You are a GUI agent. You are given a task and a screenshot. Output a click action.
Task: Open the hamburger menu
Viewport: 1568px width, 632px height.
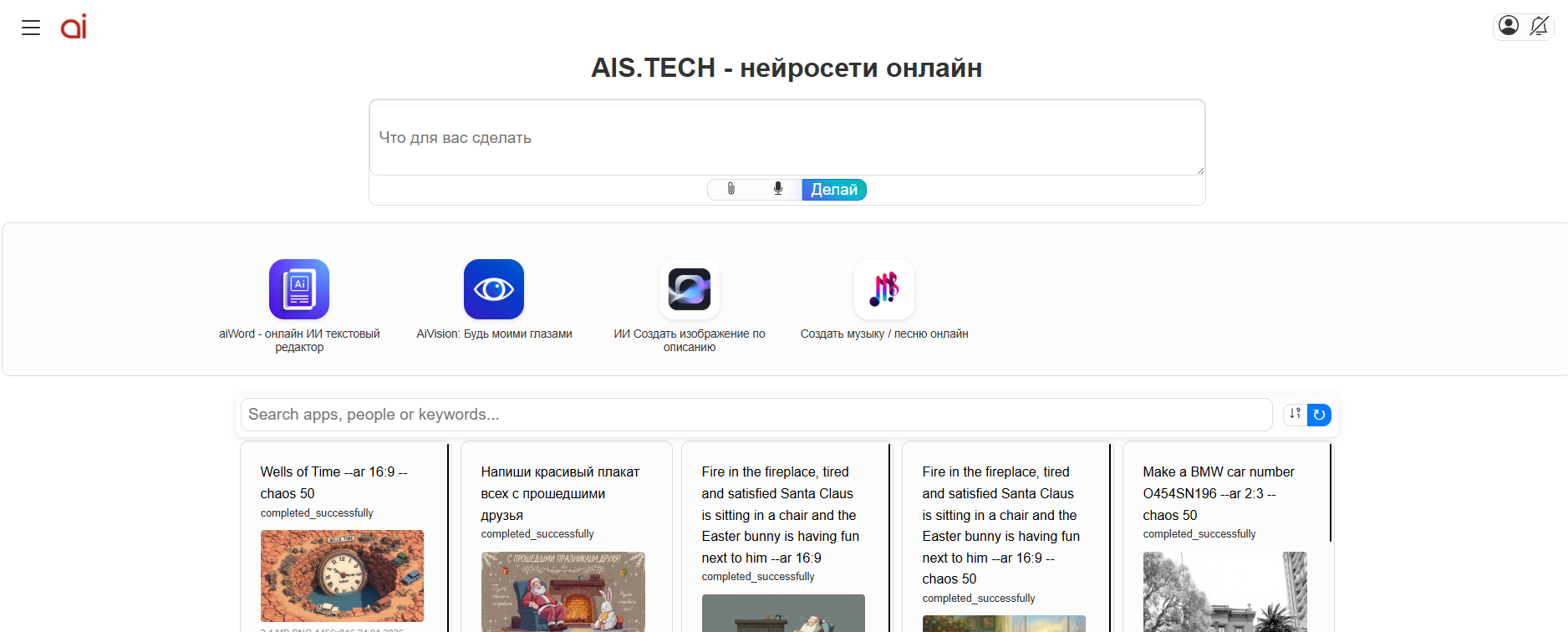pyautogui.click(x=31, y=28)
